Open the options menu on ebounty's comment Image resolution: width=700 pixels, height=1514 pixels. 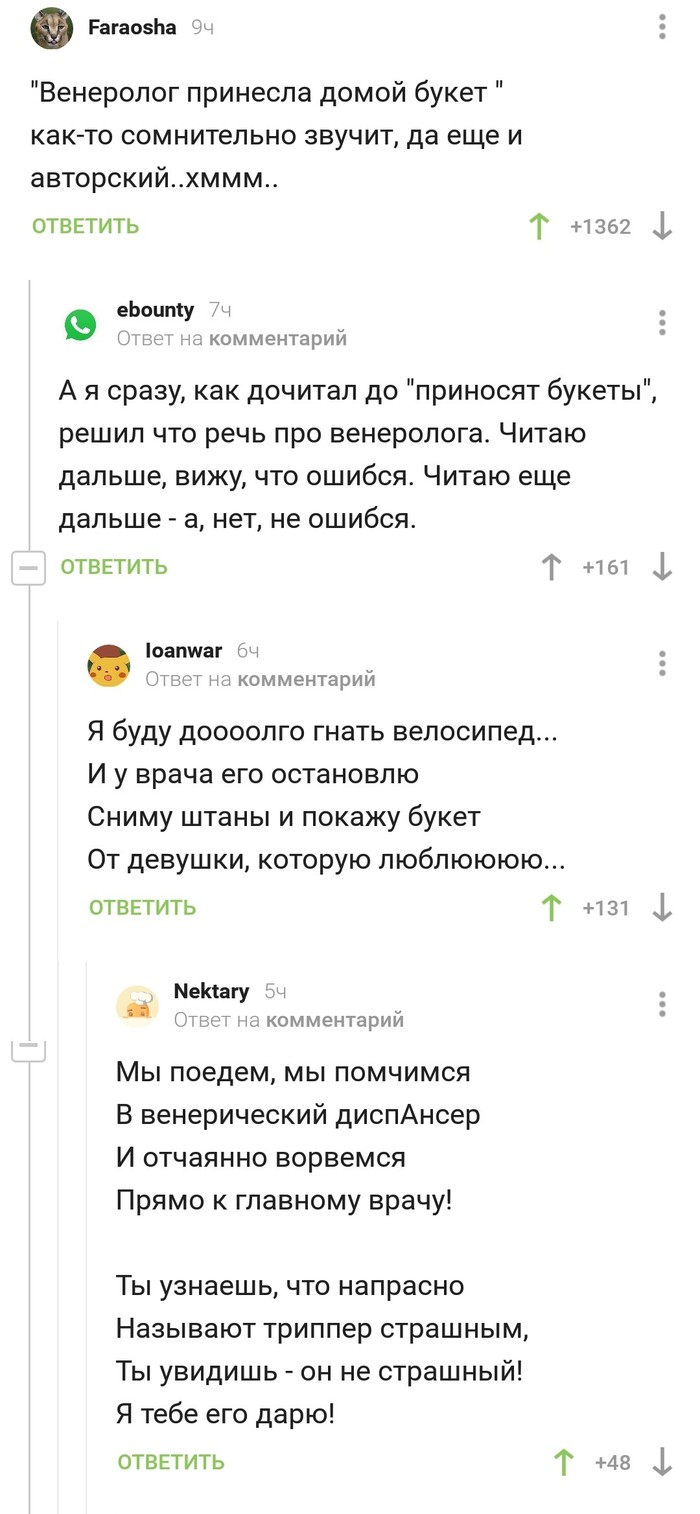(x=661, y=323)
